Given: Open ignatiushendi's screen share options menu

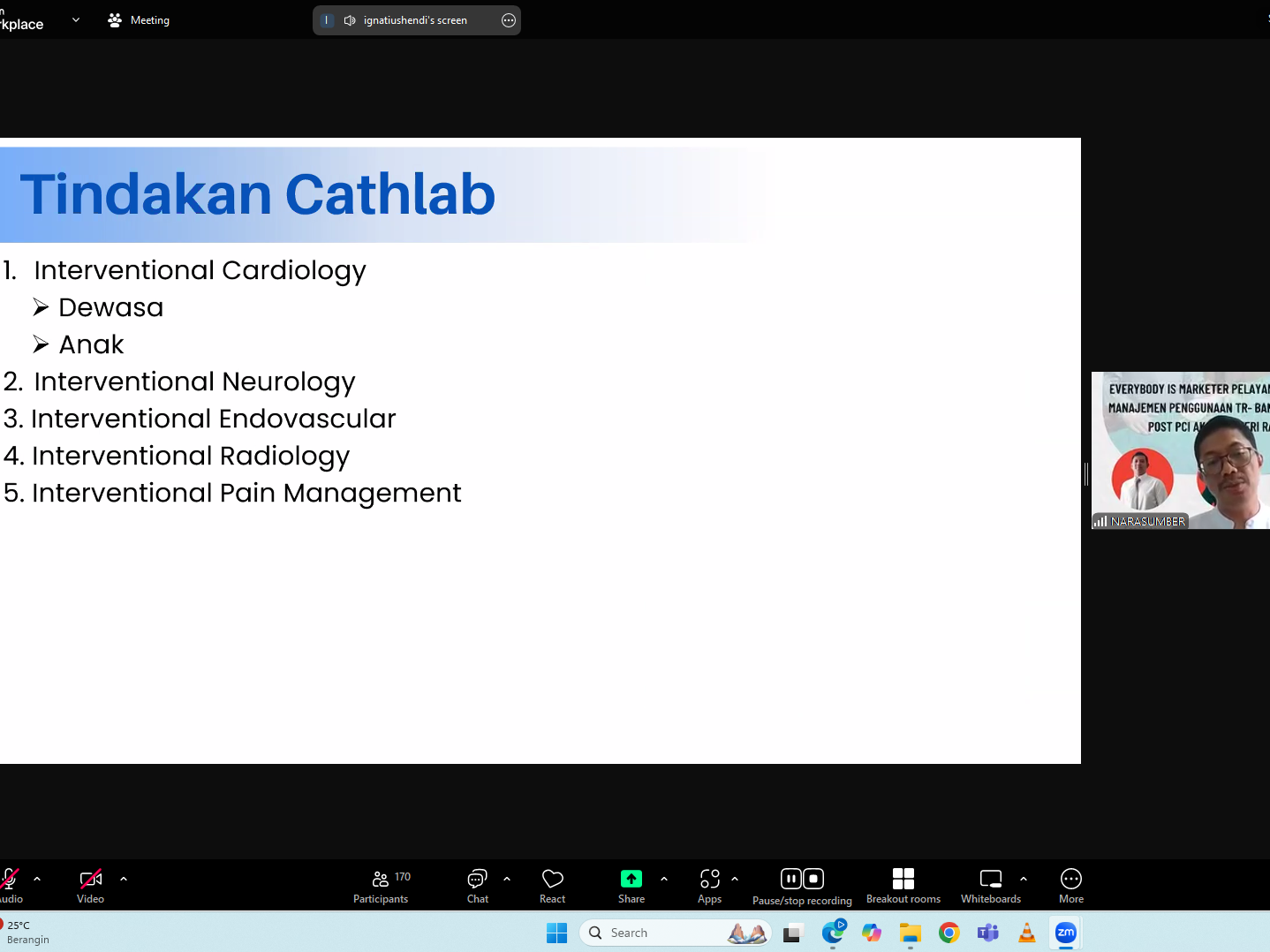Looking at the screenshot, I should pos(509,20).
